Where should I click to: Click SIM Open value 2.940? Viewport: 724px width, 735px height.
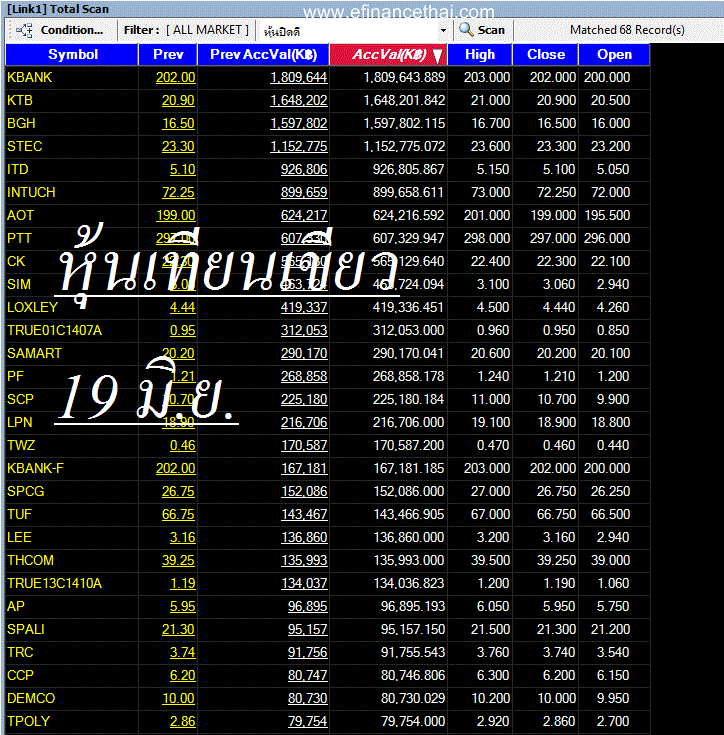612,284
